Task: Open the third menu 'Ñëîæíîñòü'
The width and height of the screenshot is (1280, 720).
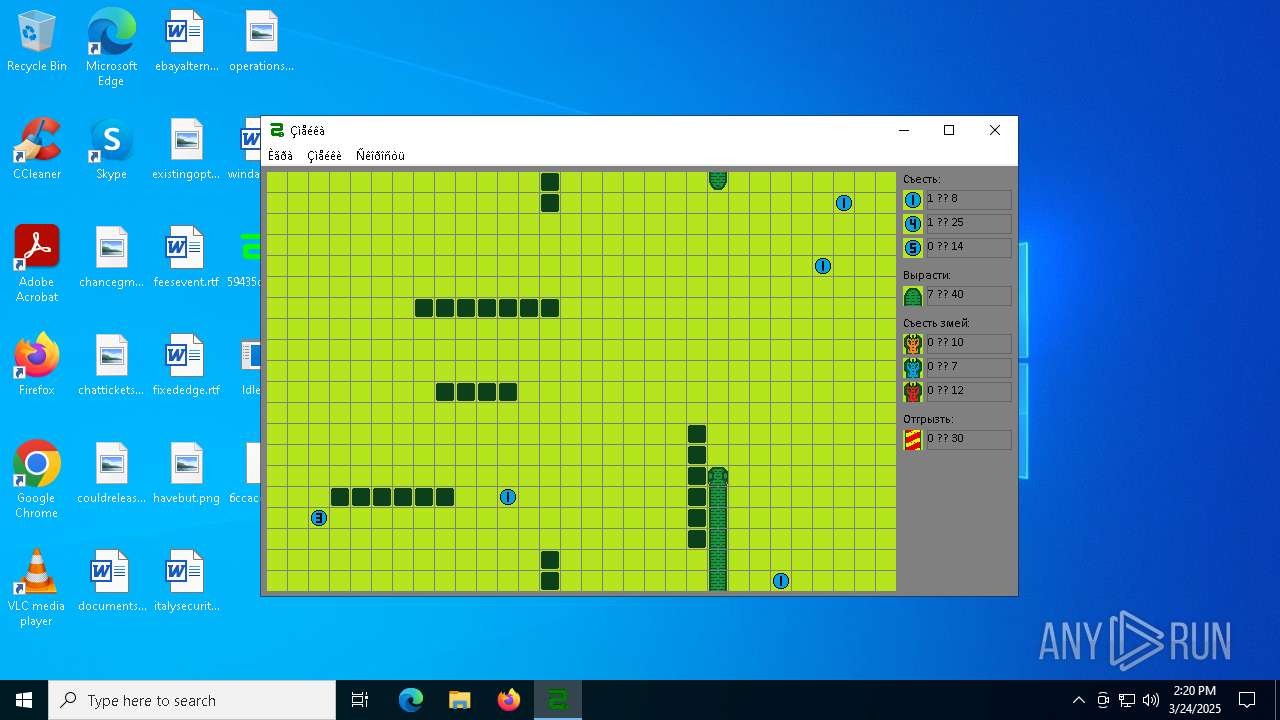Action: [380, 155]
